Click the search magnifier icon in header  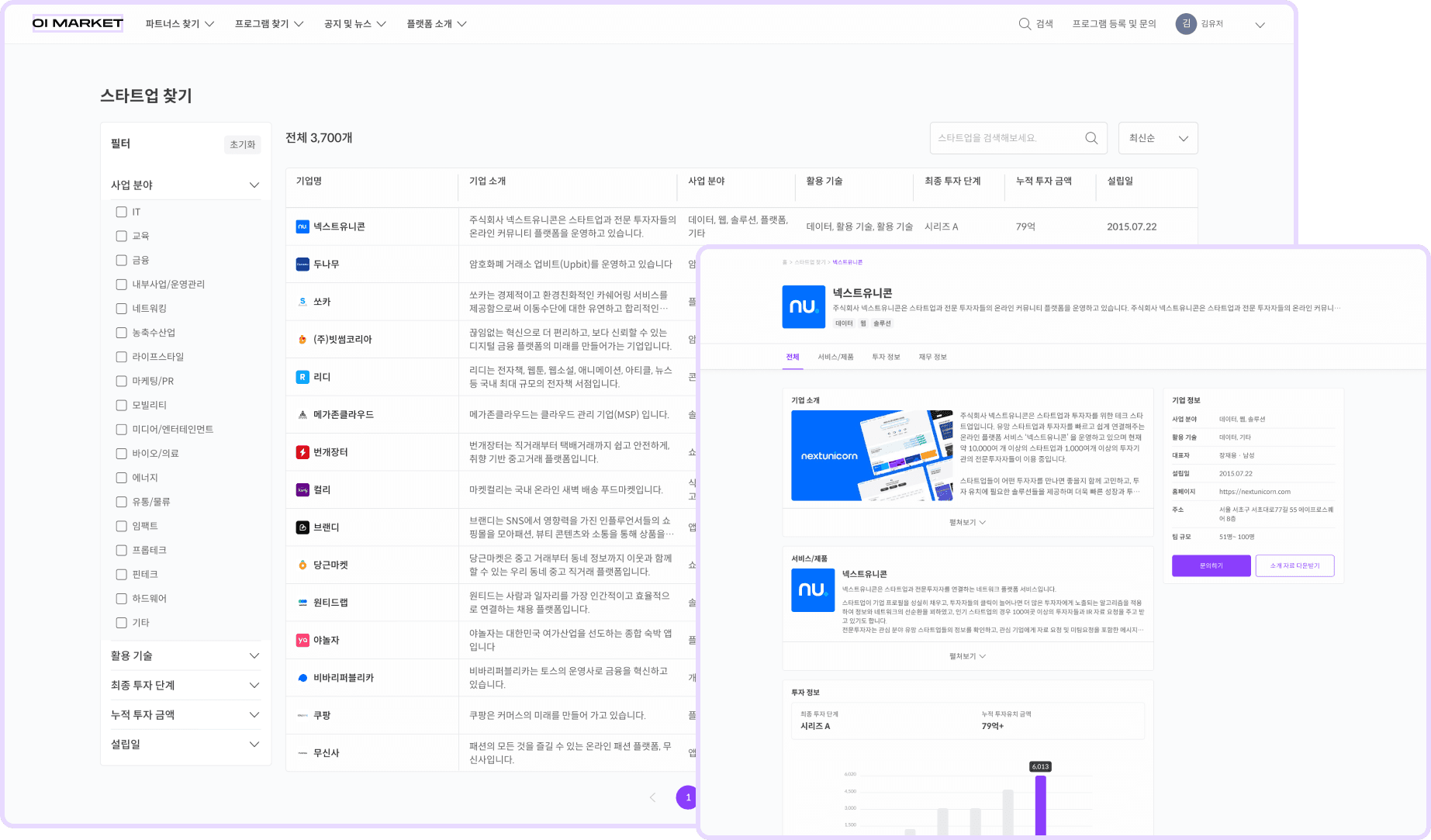click(1025, 24)
